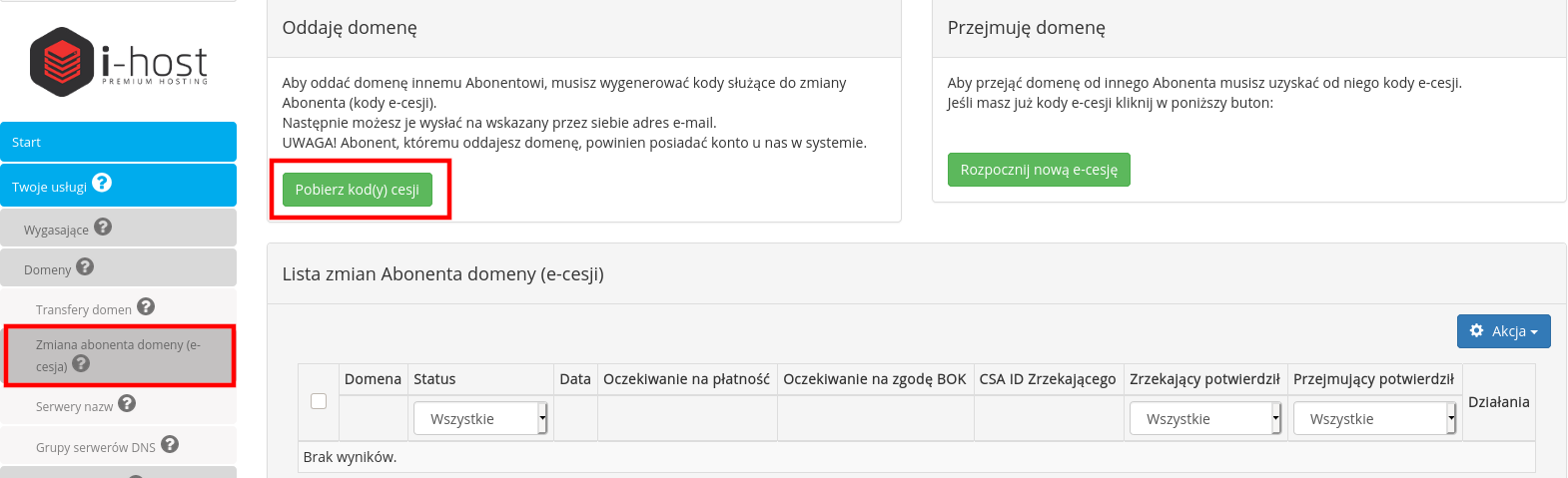Click Rozpocznij nową e-cesję button
Viewport: 1568px width, 478px height.
click(x=1039, y=170)
